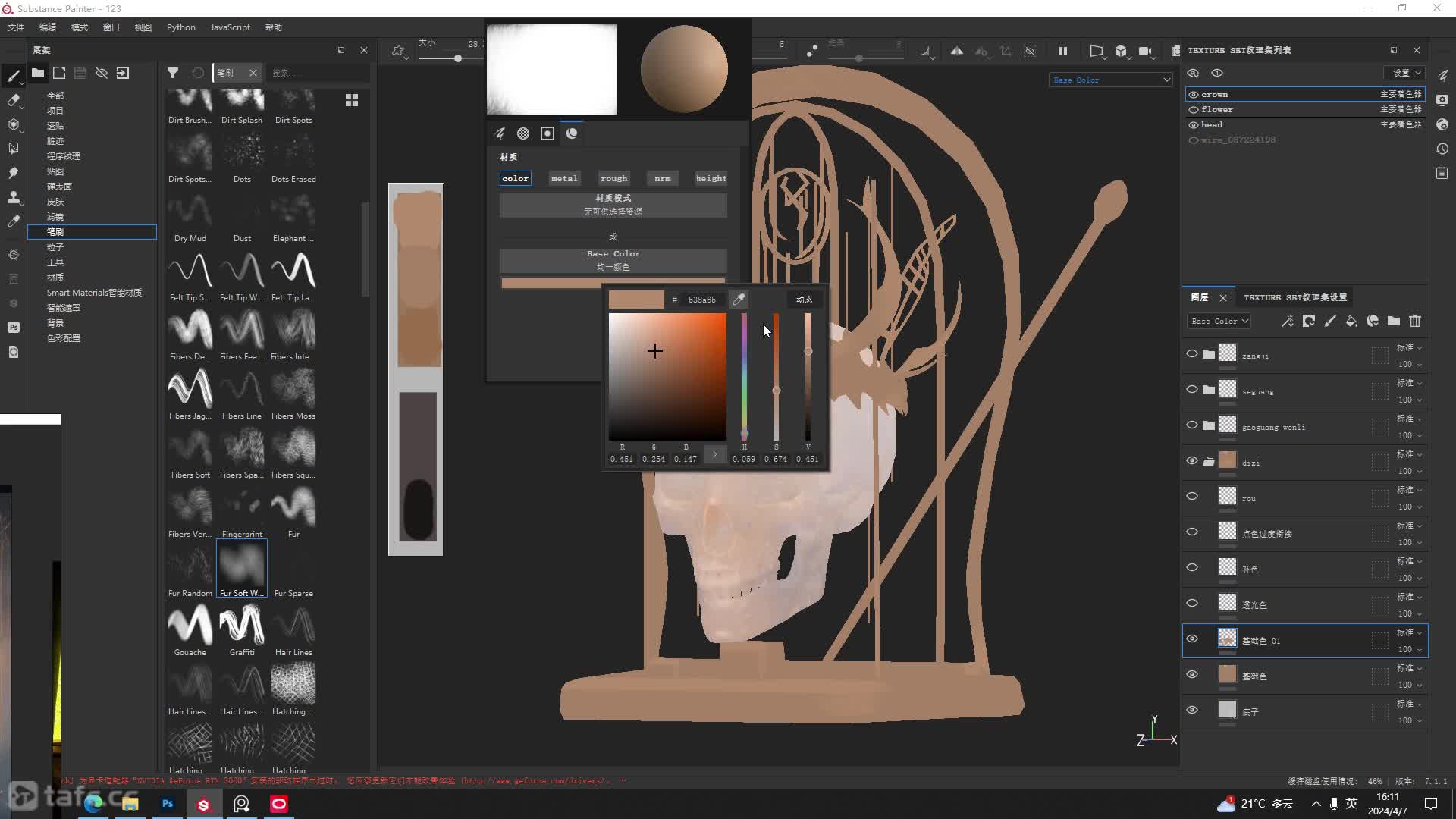Screen dimensions: 1456x819
Task: Open the brush properties tab icon
Action: [500, 133]
